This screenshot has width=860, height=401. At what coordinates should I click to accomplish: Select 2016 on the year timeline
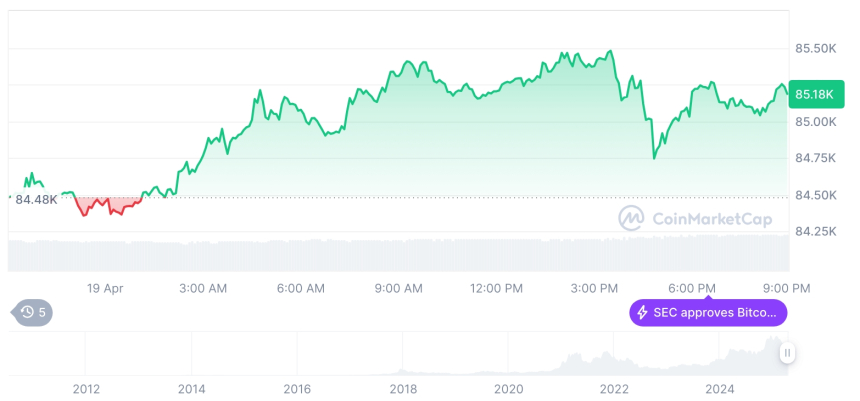pos(297,388)
